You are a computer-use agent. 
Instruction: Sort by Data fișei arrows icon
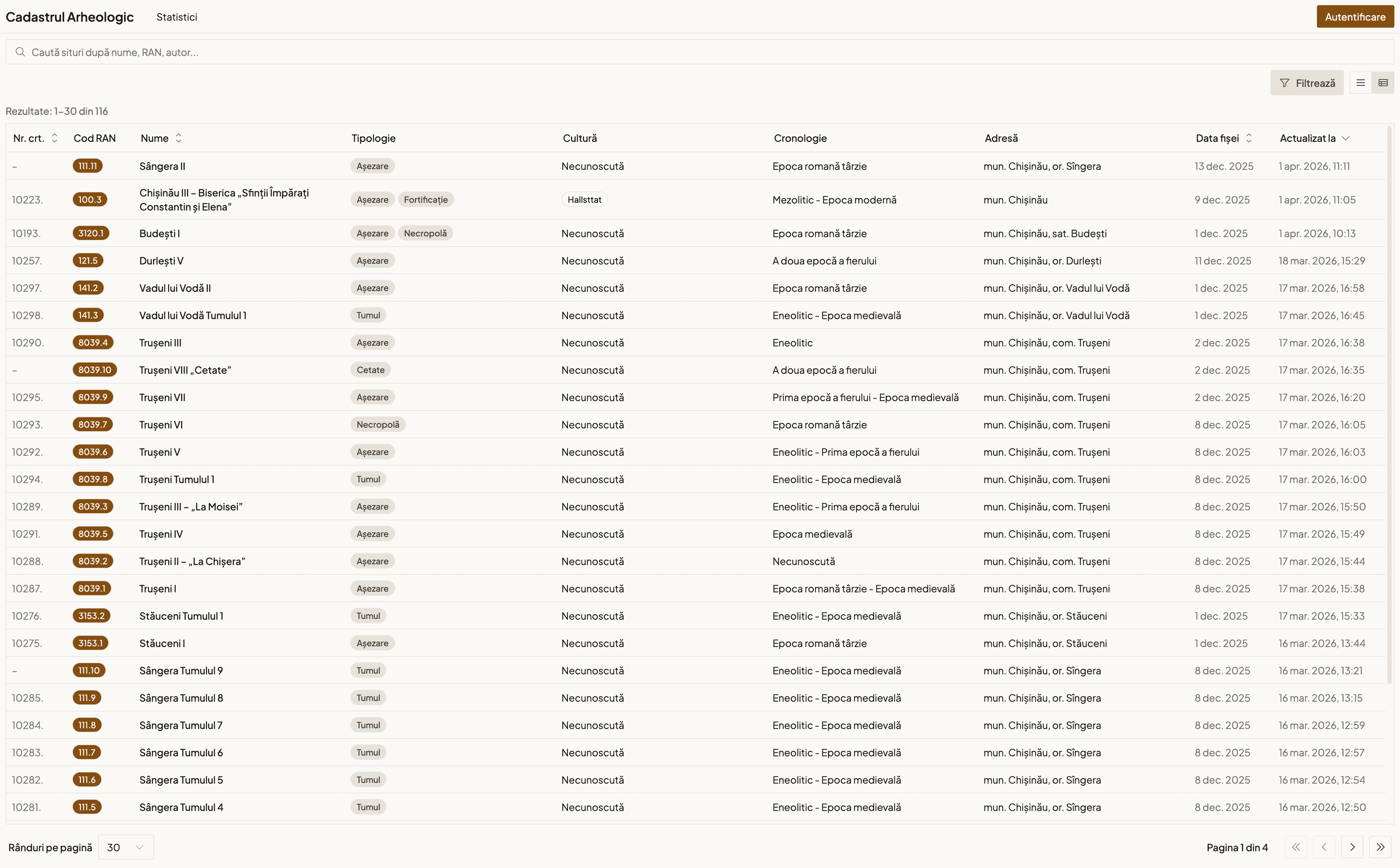[1248, 139]
